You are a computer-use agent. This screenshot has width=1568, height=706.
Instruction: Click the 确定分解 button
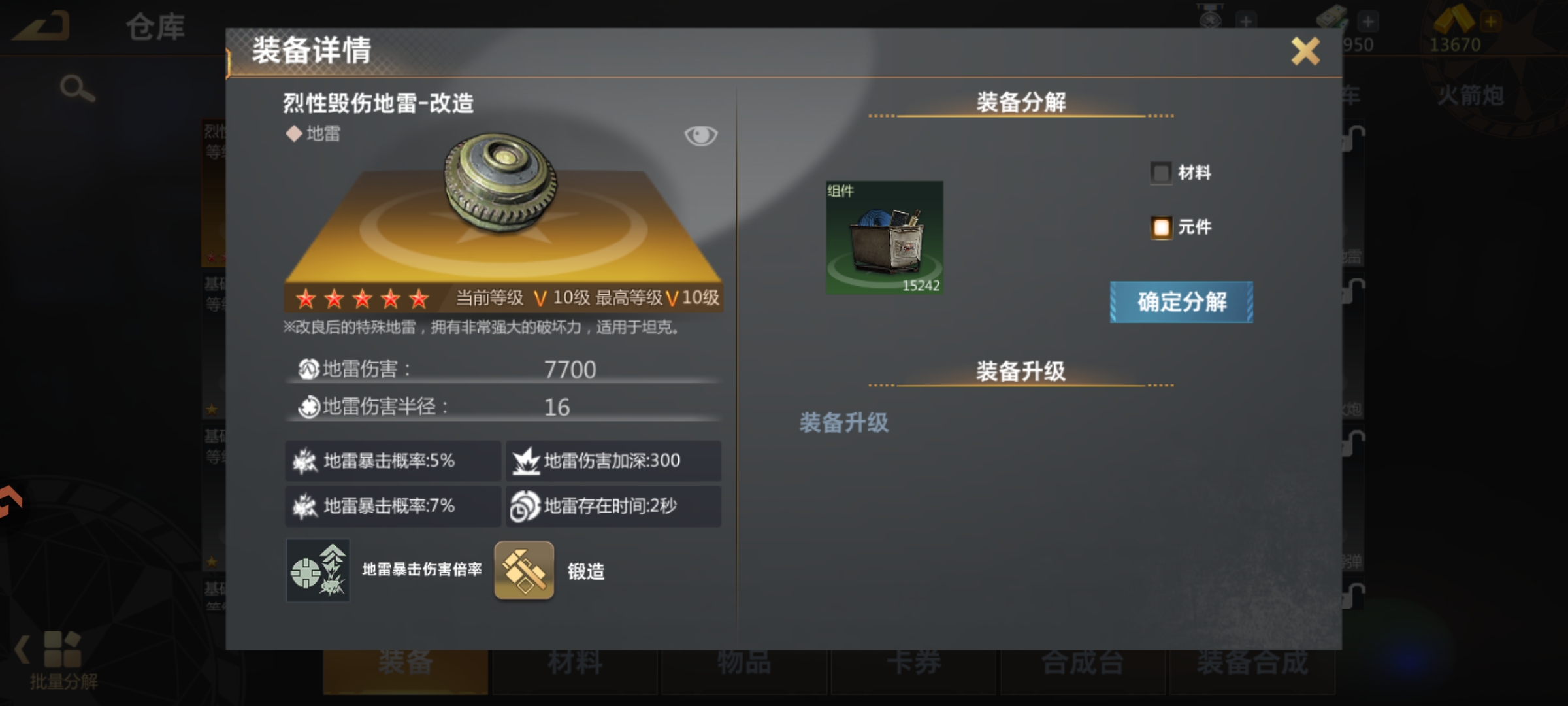coord(1181,302)
